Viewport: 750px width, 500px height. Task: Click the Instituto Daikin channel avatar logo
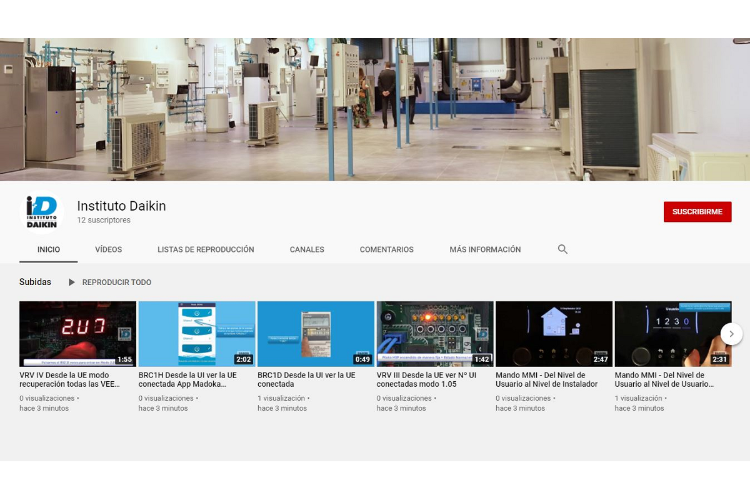pos(42,211)
